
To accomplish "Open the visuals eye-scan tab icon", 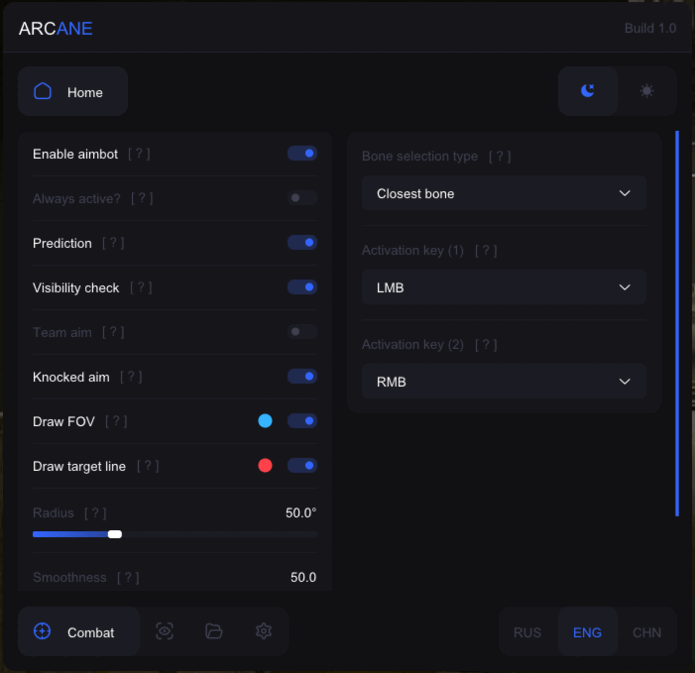I will tap(165, 631).
